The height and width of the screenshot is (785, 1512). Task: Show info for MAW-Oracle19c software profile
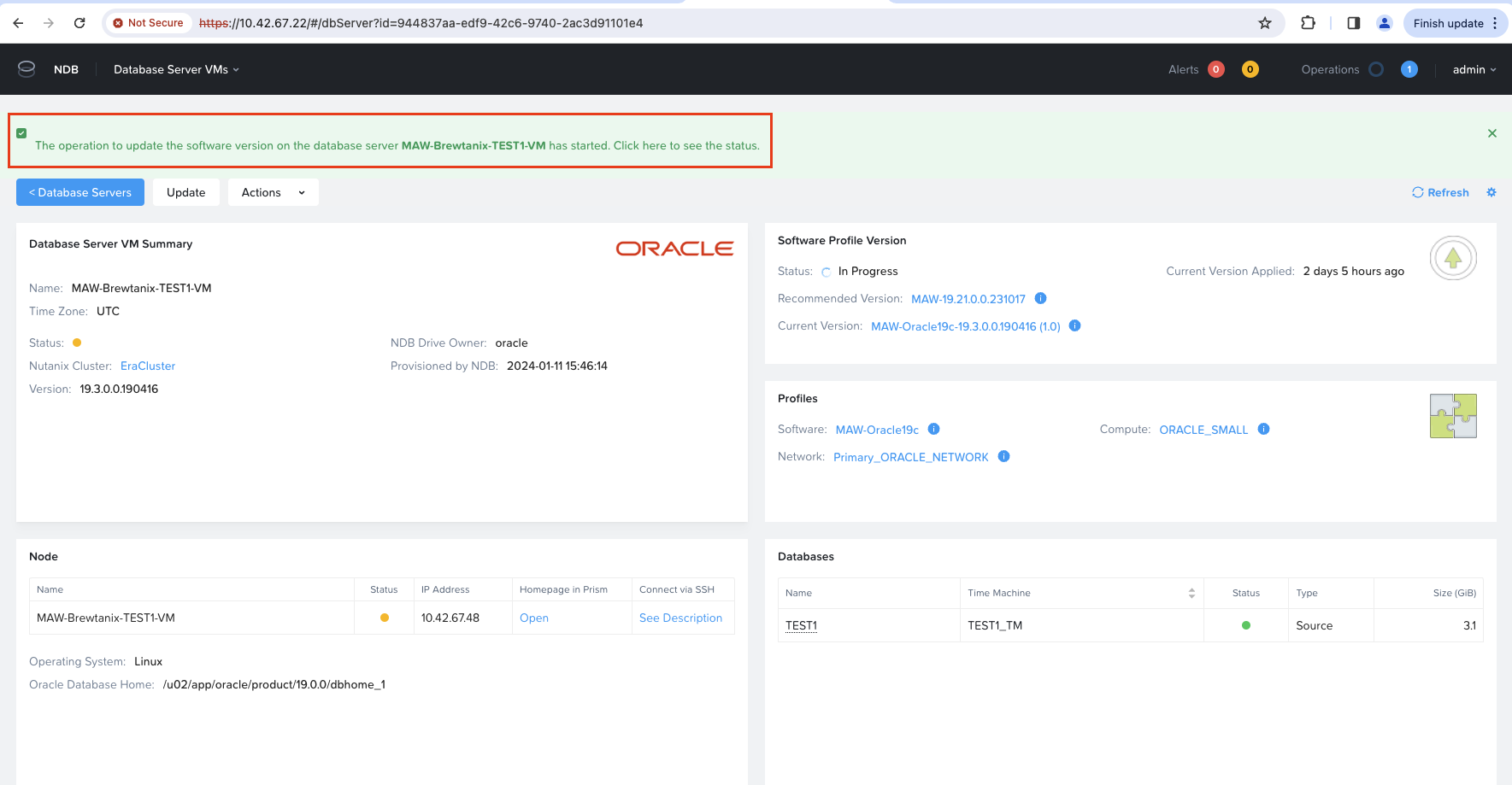coord(933,429)
